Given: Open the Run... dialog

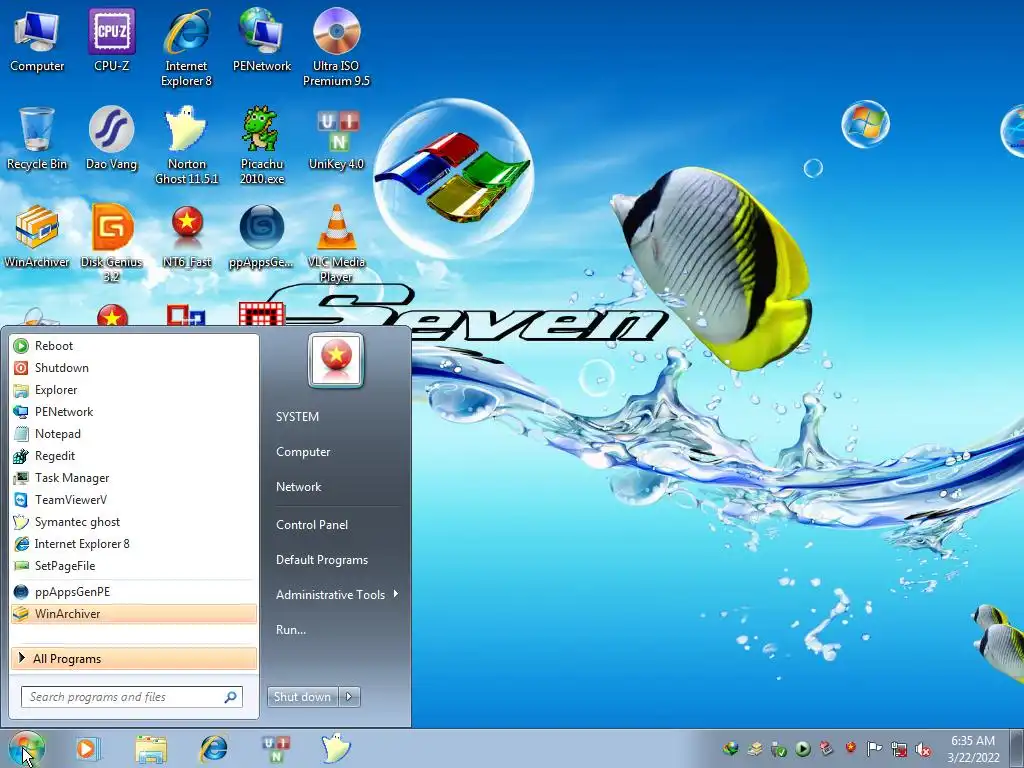Looking at the screenshot, I should (291, 630).
